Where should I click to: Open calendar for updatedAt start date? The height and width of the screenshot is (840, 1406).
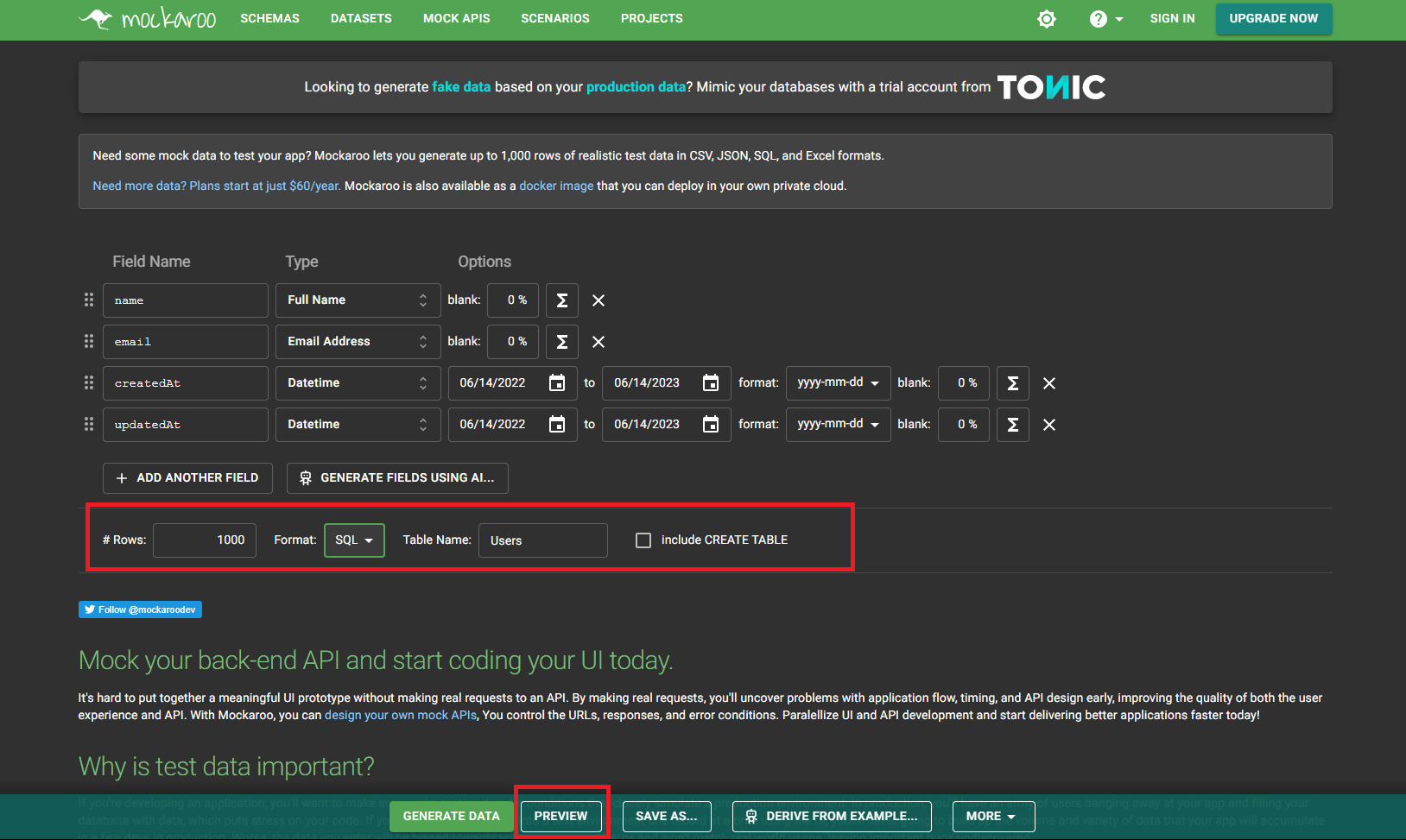click(557, 424)
